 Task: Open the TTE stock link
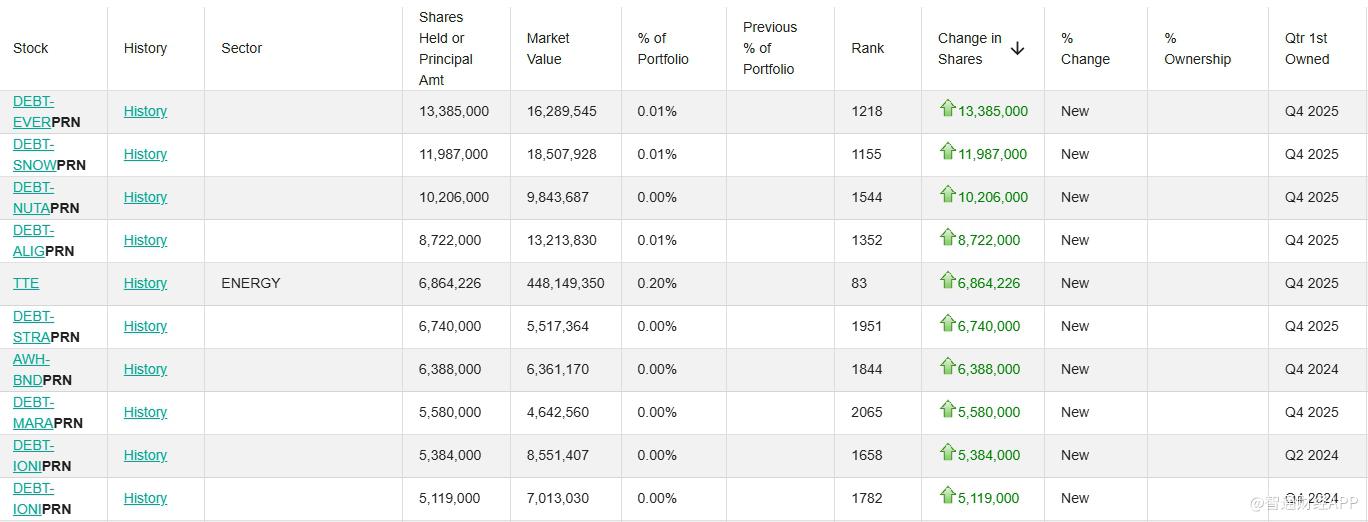point(26,283)
